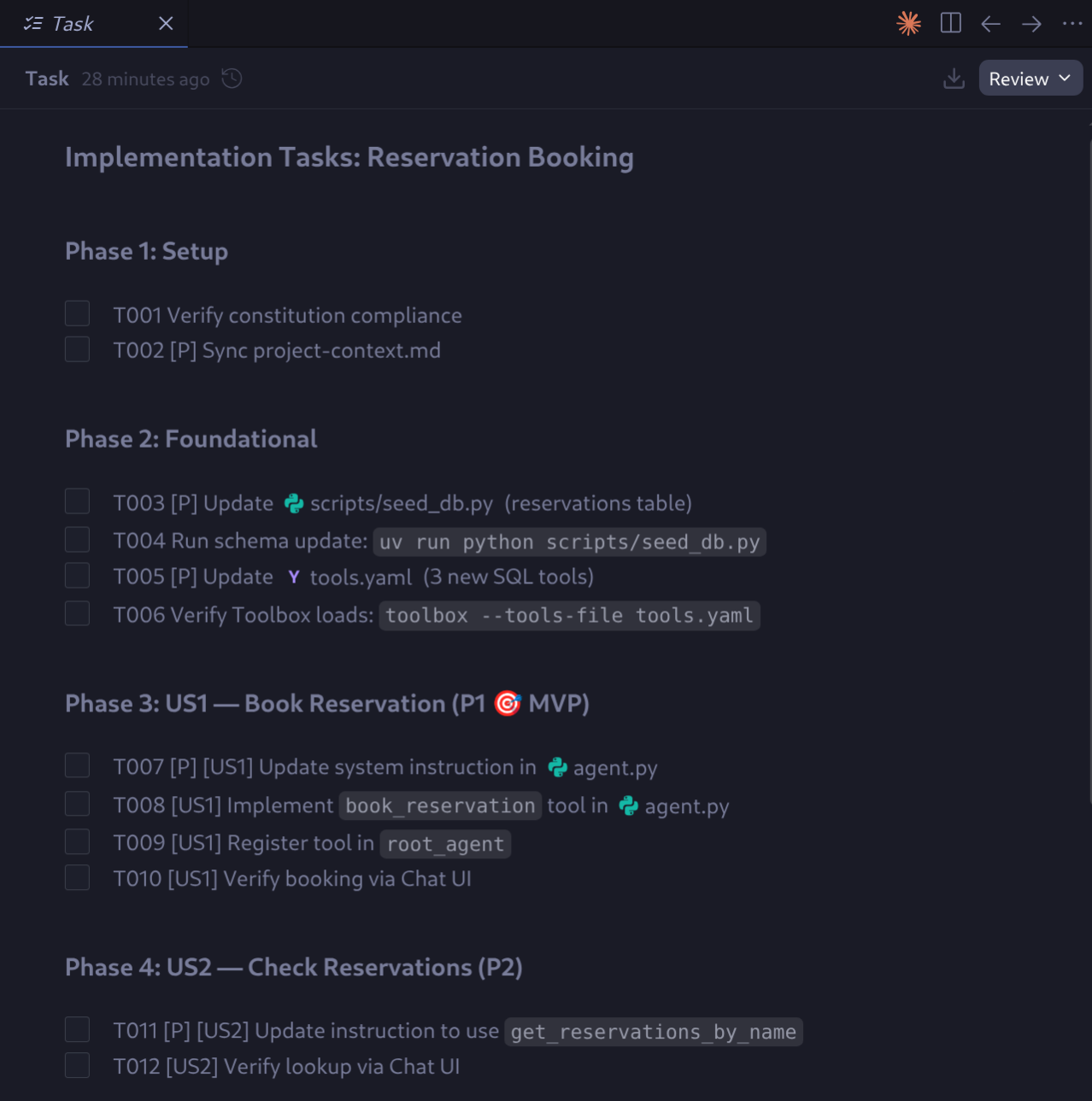1092x1101 pixels.
Task: Open the Review dropdown
Action: tap(1030, 78)
